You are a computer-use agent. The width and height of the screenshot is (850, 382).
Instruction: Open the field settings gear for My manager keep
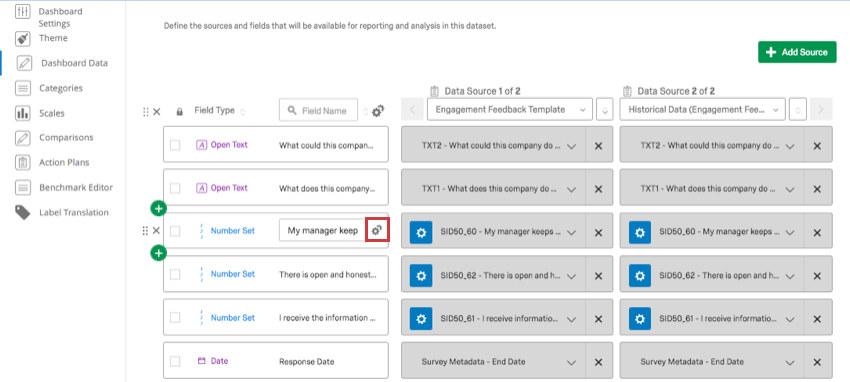pos(377,230)
